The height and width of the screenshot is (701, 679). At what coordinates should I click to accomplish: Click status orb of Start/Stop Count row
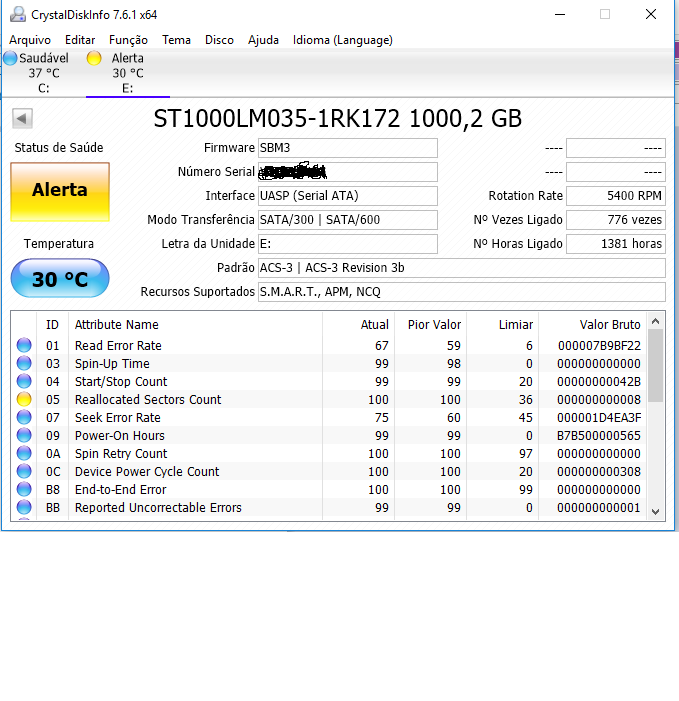point(24,381)
